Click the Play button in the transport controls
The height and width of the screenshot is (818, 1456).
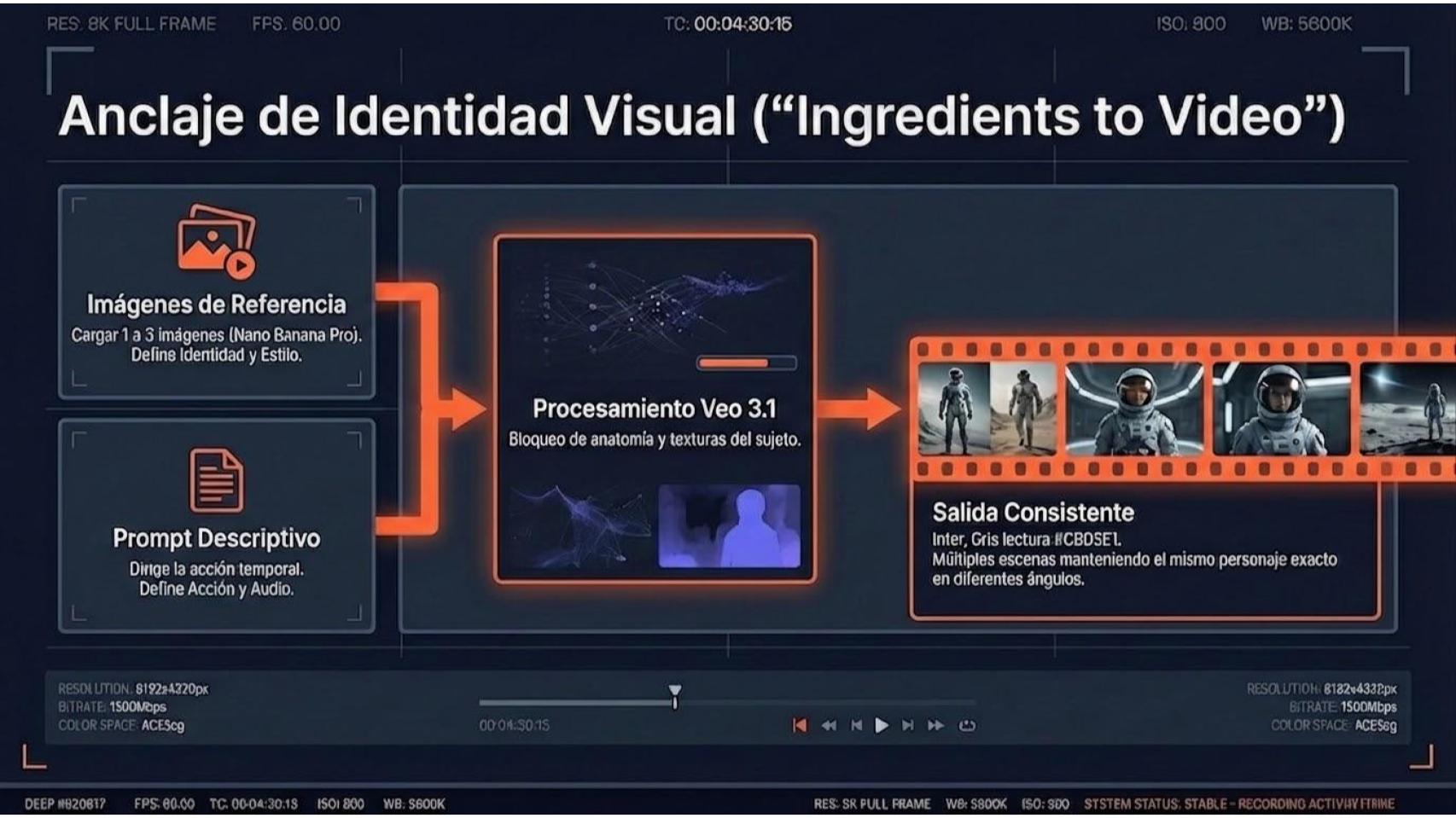[x=882, y=725]
